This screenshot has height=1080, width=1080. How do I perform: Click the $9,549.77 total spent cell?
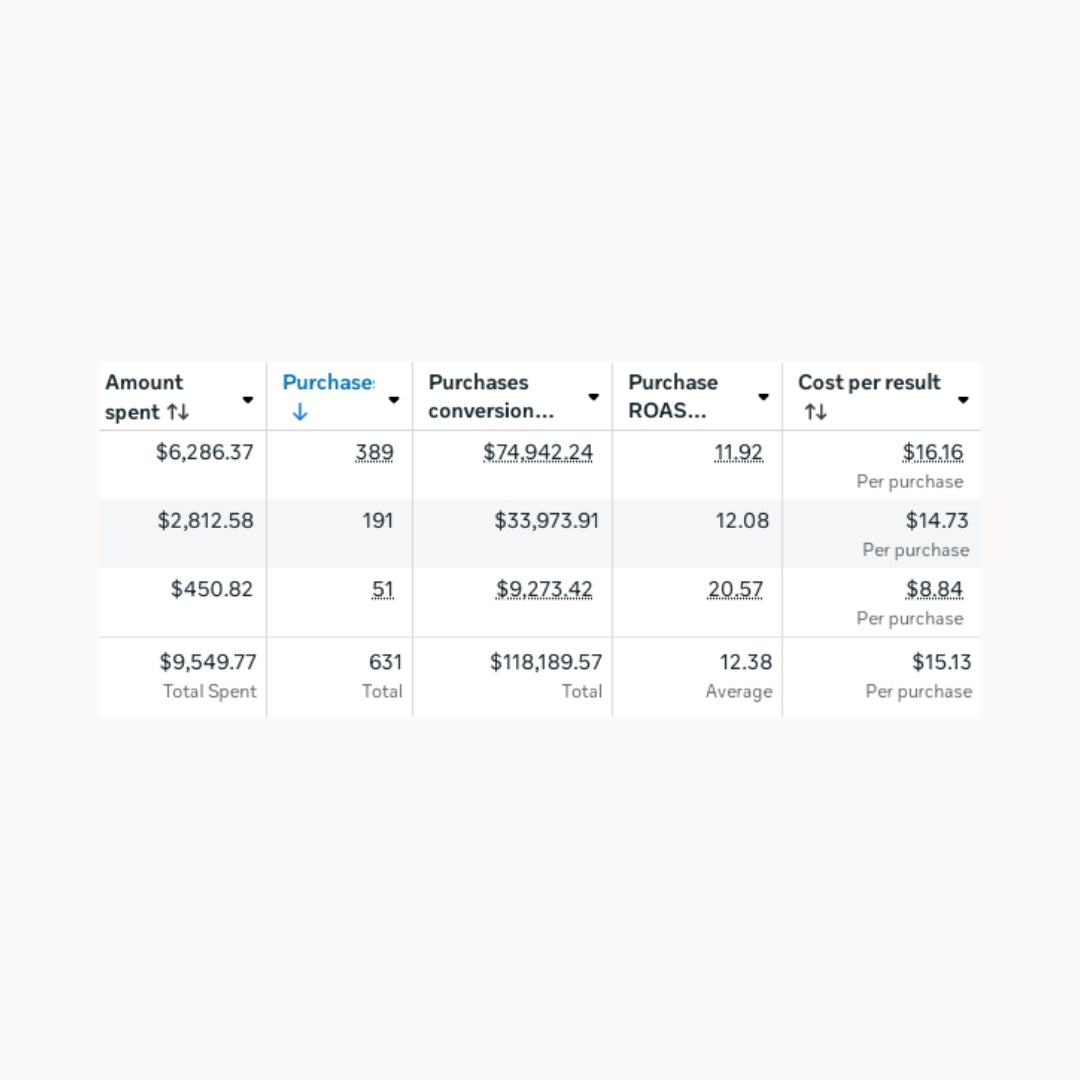[x=208, y=662]
